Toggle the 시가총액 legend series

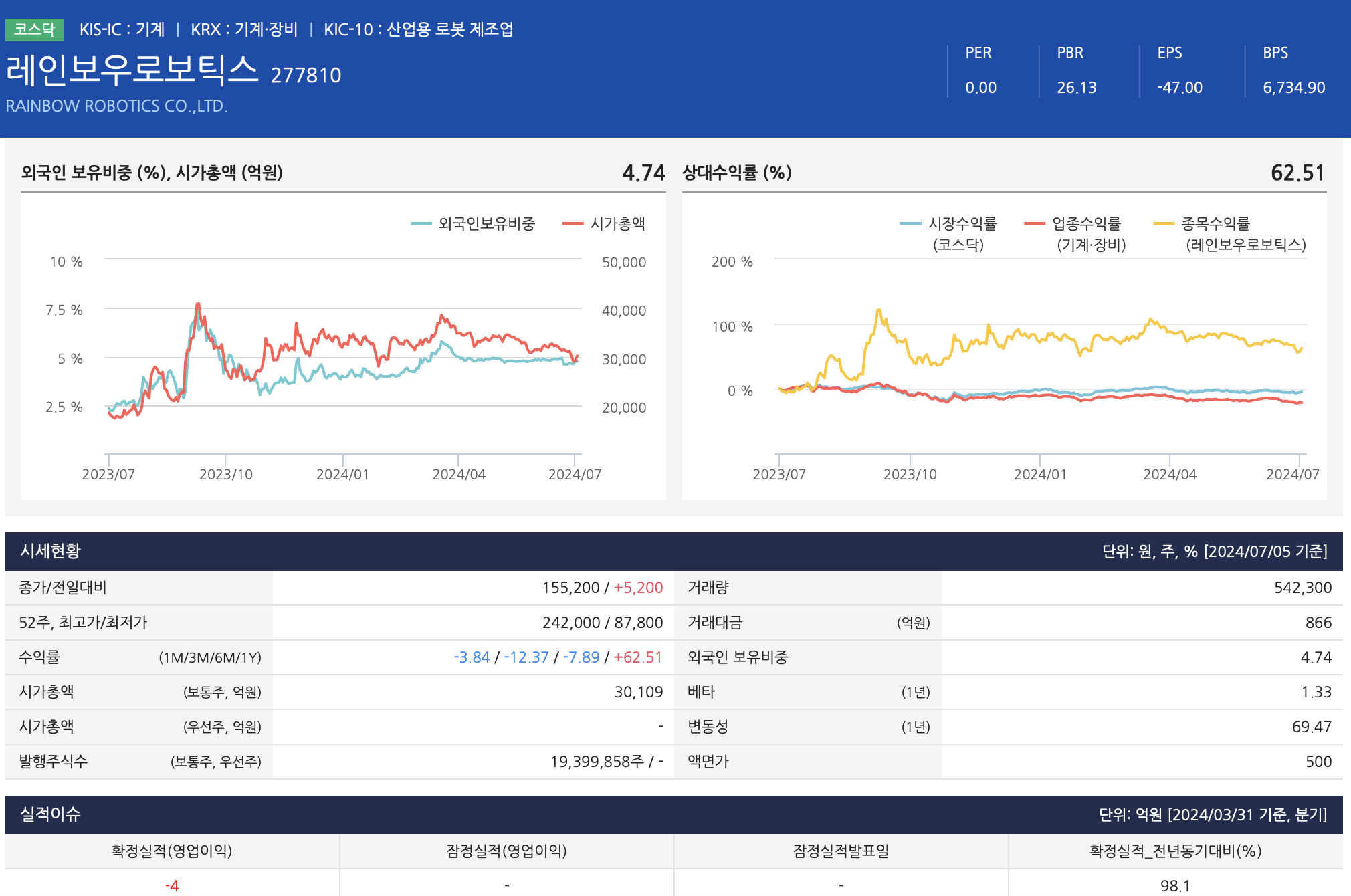pyautogui.click(x=617, y=224)
